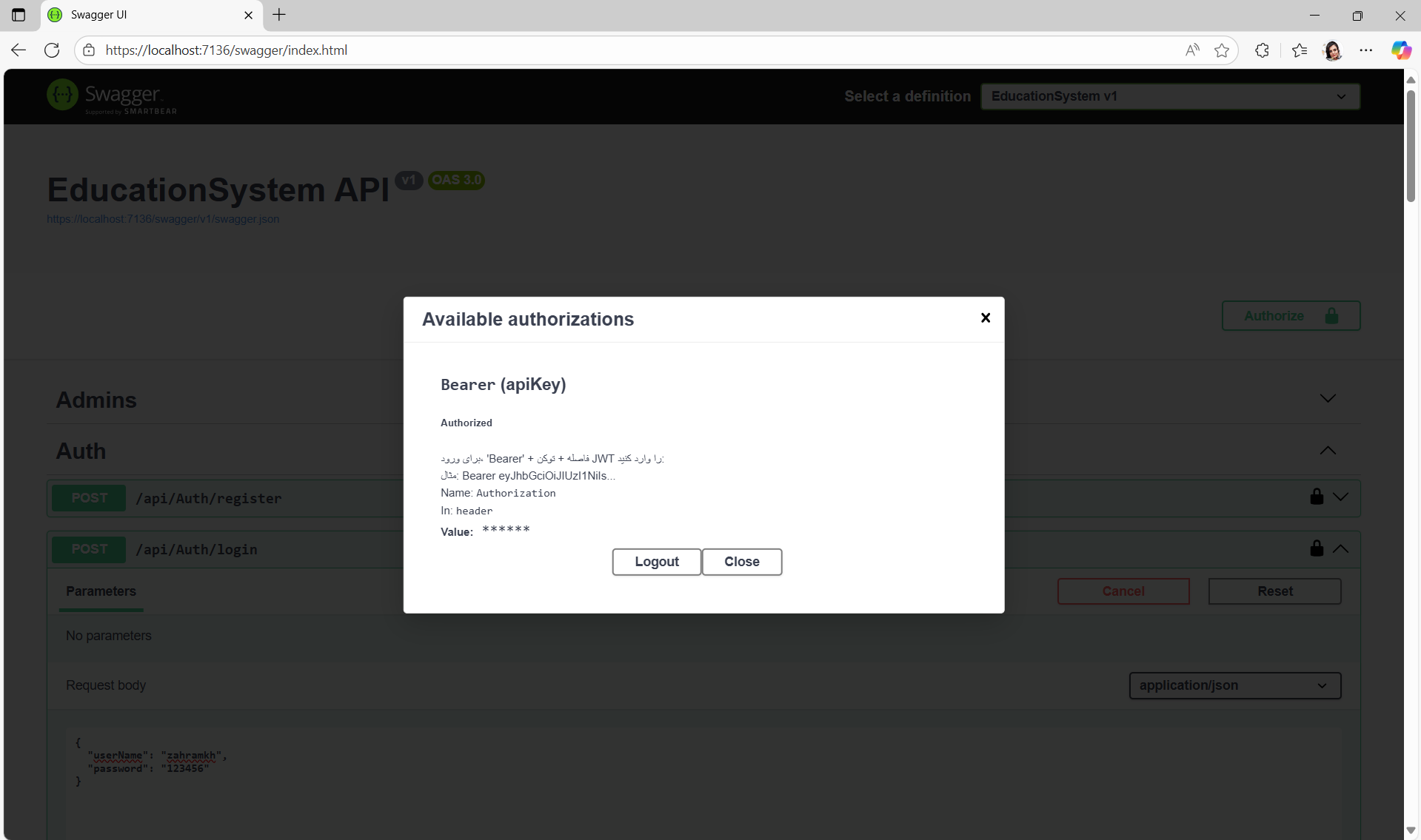Open the browser Settings and more menu
The height and width of the screenshot is (840, 1421).
(x=1365, y=50)
